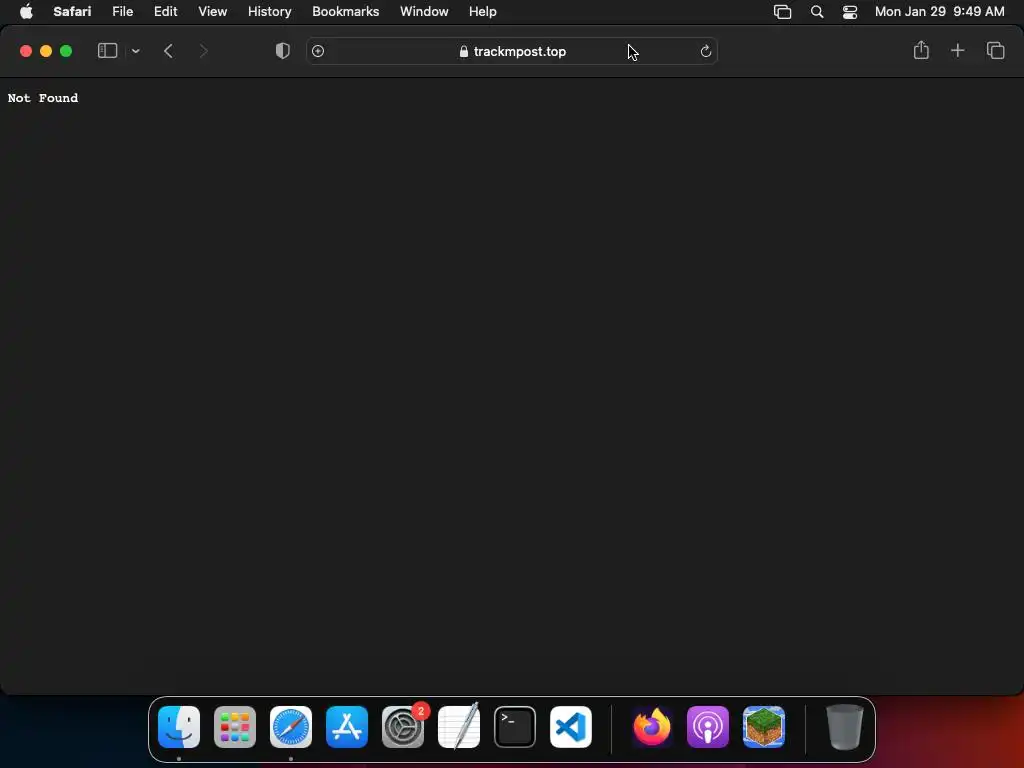Open the Minecraft grass block app in Dock
1024x768 pixels.
tap(764, 727)
